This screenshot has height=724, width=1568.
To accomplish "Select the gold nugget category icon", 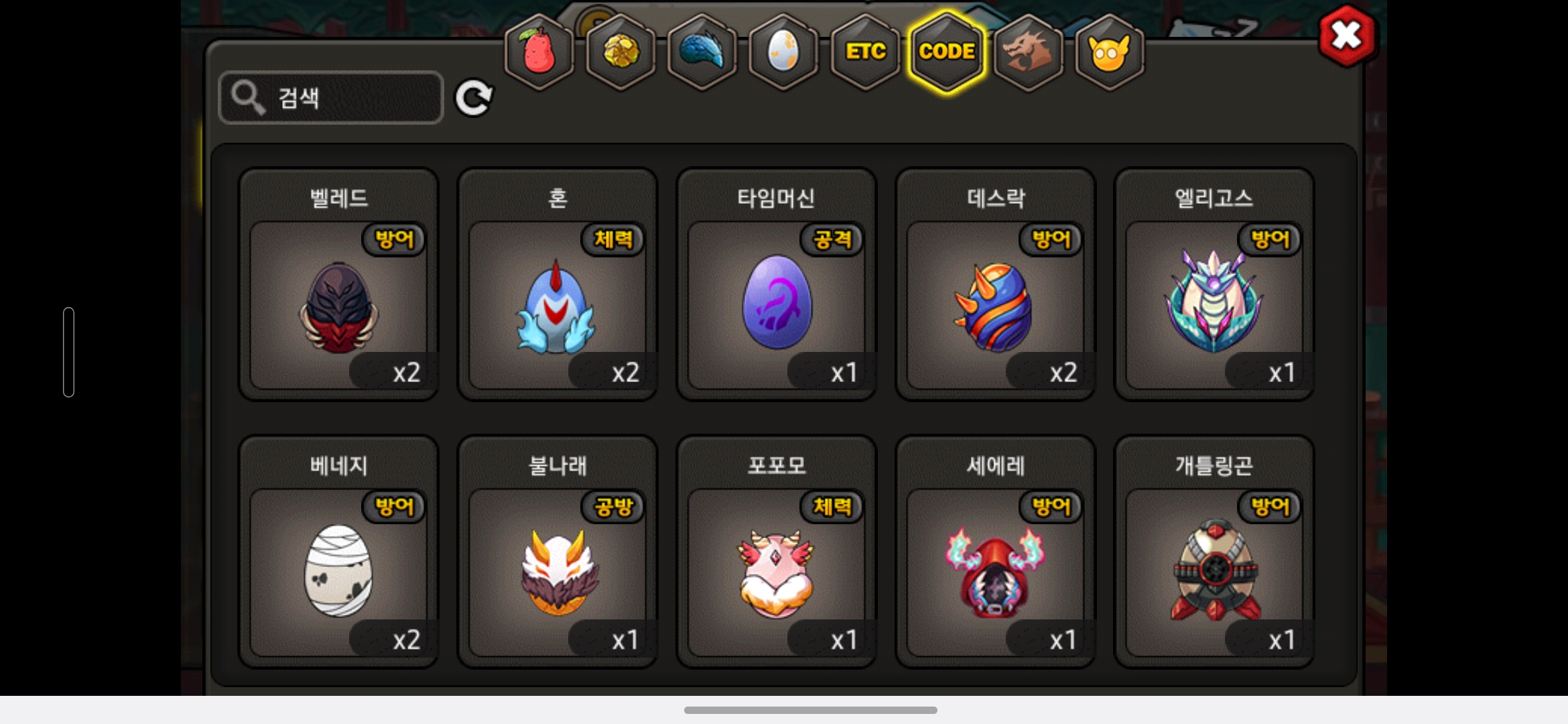I will pyautogui.click(x=621, y=52).
